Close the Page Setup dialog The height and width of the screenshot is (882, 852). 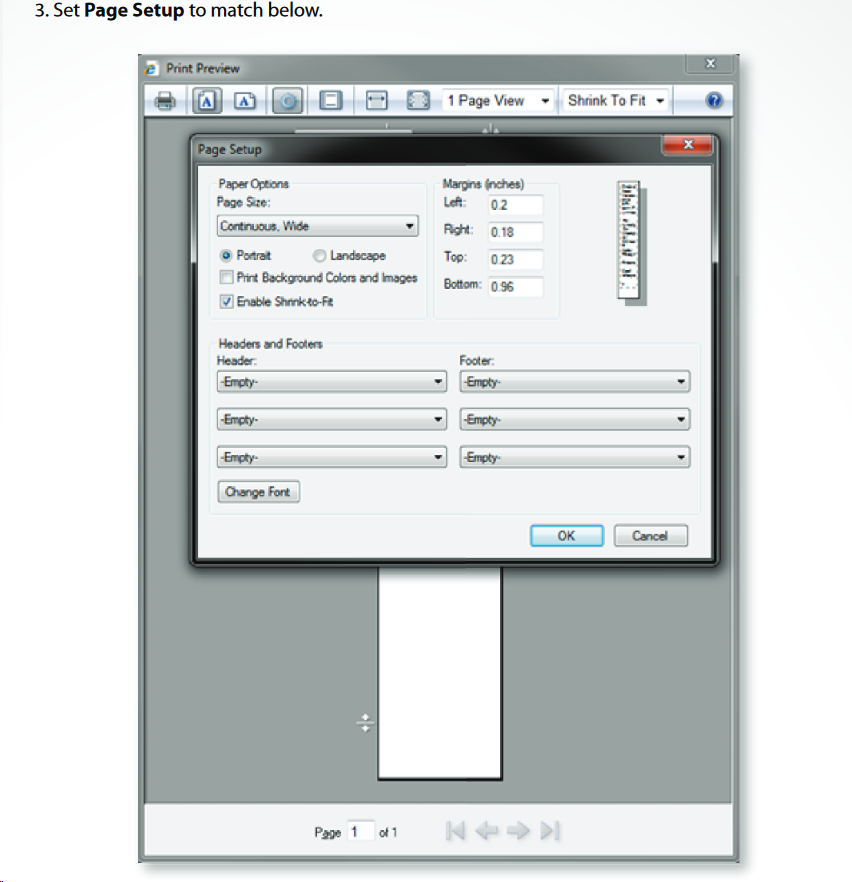[688, 145]
